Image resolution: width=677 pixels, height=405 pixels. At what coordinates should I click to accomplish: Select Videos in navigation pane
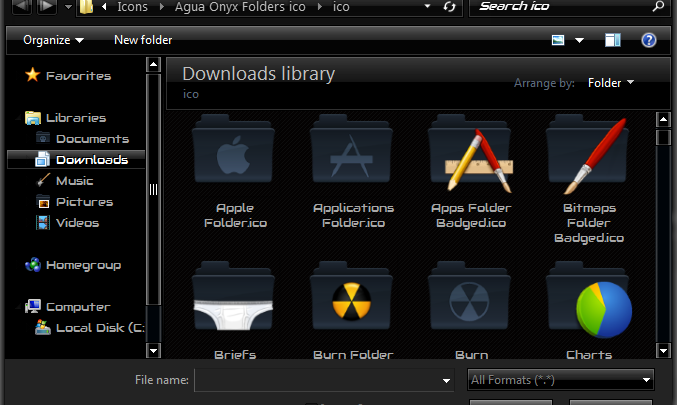(77, 223)
